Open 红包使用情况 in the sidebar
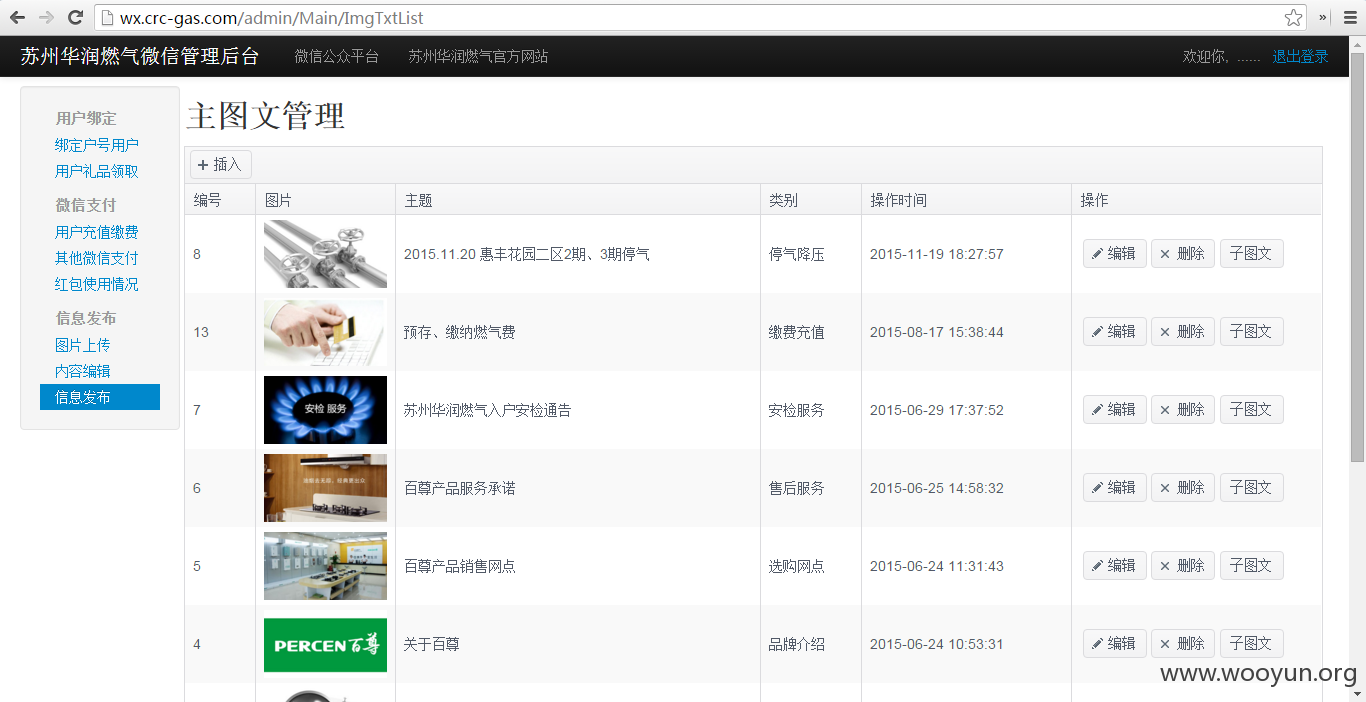This screenshot has width=1366, height=702. coord(97,284)
